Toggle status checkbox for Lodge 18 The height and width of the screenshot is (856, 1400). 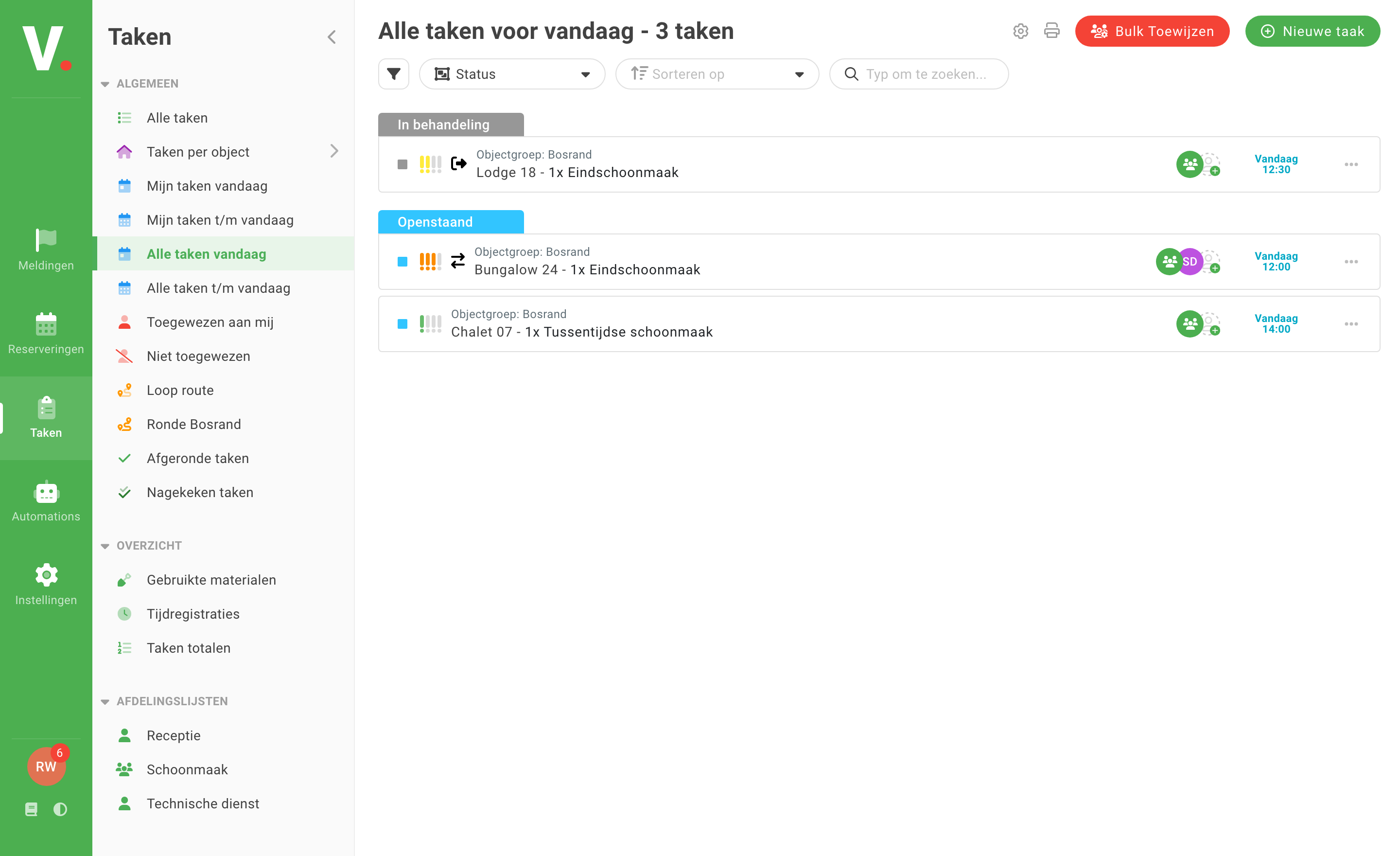[402, 164]
